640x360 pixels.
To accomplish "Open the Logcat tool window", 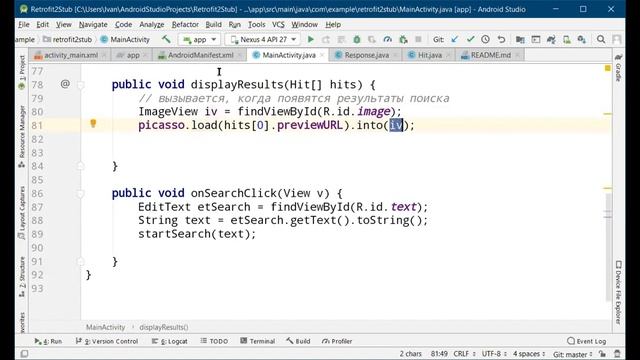I will click(169, 341).
